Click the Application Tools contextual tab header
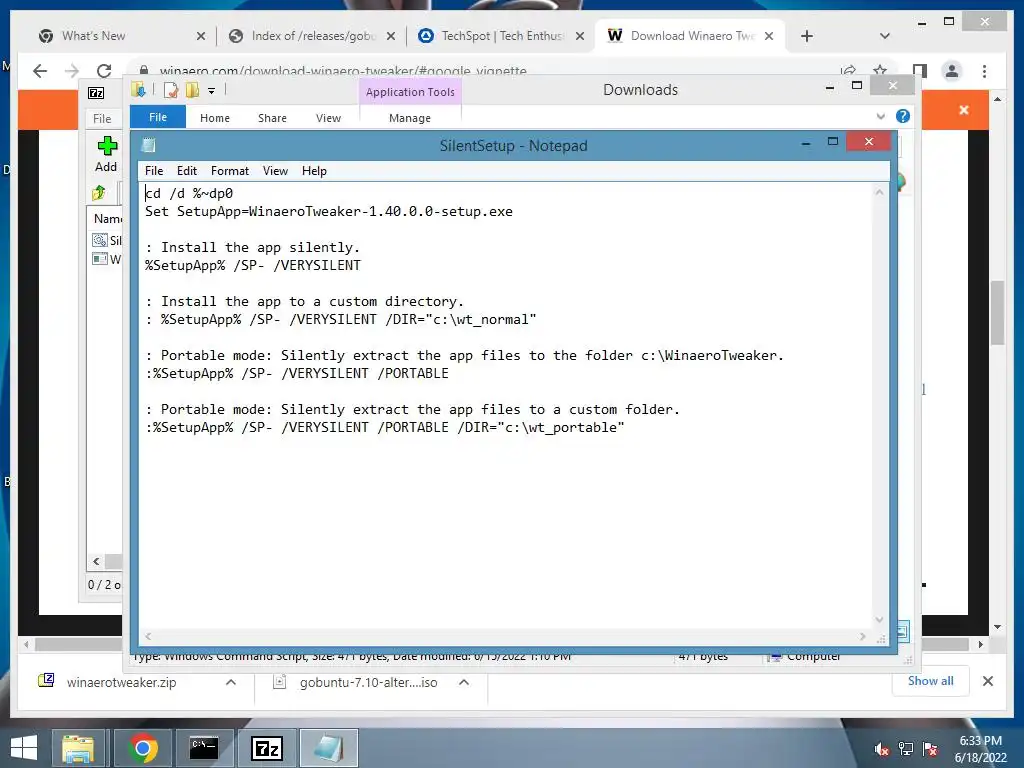This screenshot has height=768, width=1024. 410,92
